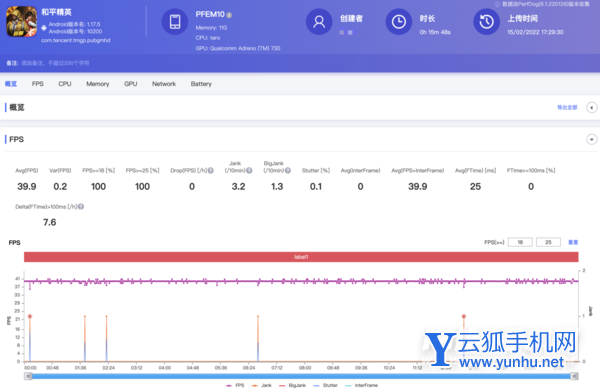Click the help icon next to Drop(FPS)
600x389 pixels.
point(210,170)
